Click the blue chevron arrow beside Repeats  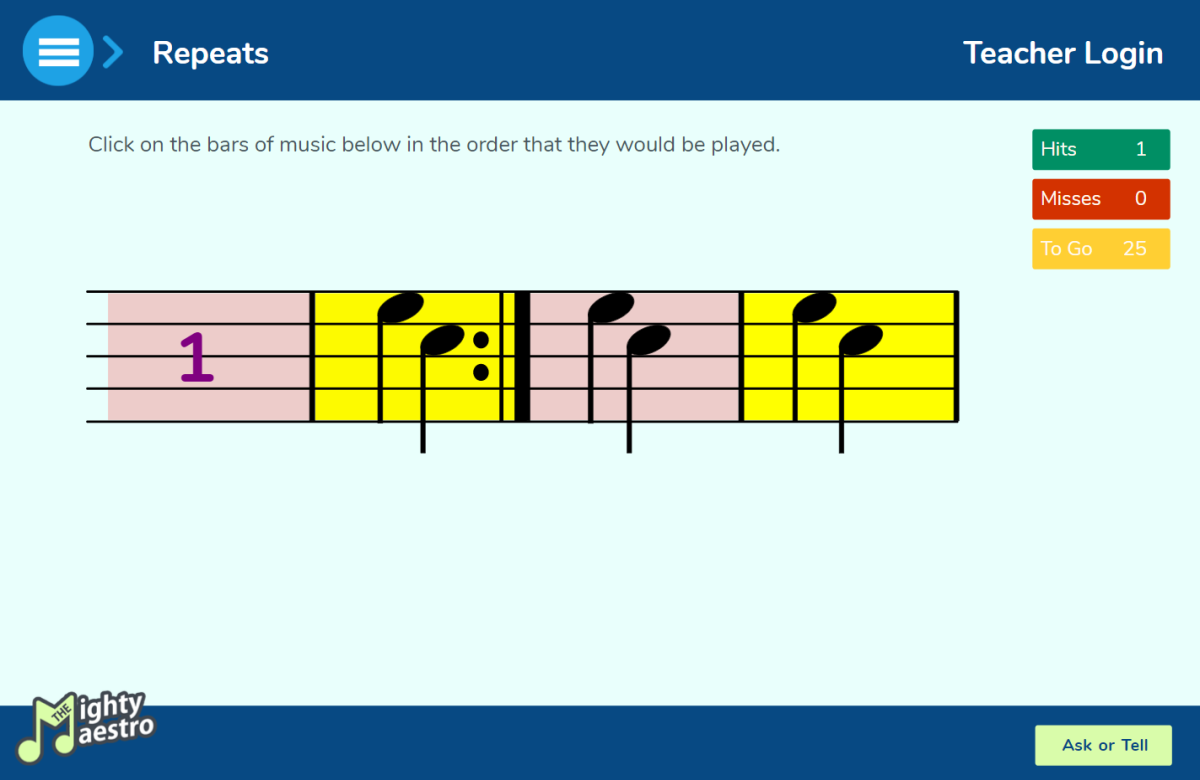click(113, 52)
